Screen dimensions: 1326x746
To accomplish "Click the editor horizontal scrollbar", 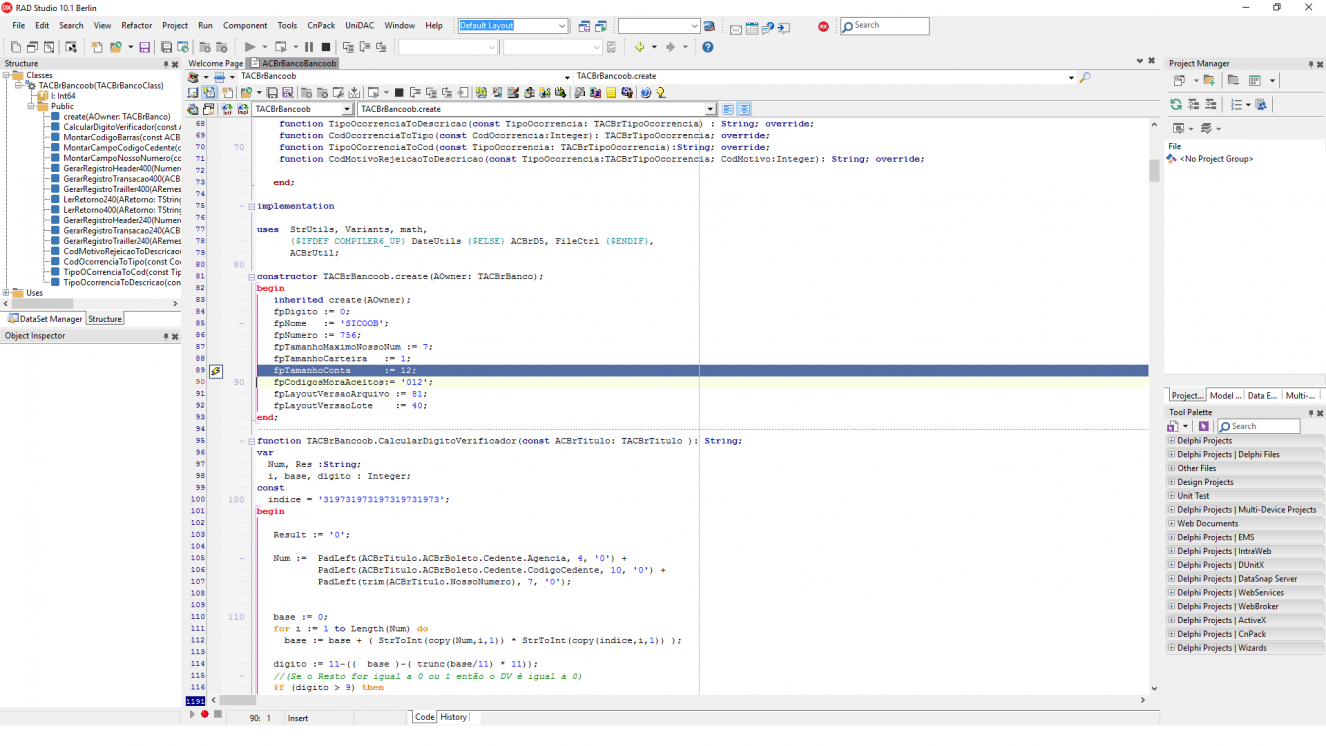I will tap(680, 700).
